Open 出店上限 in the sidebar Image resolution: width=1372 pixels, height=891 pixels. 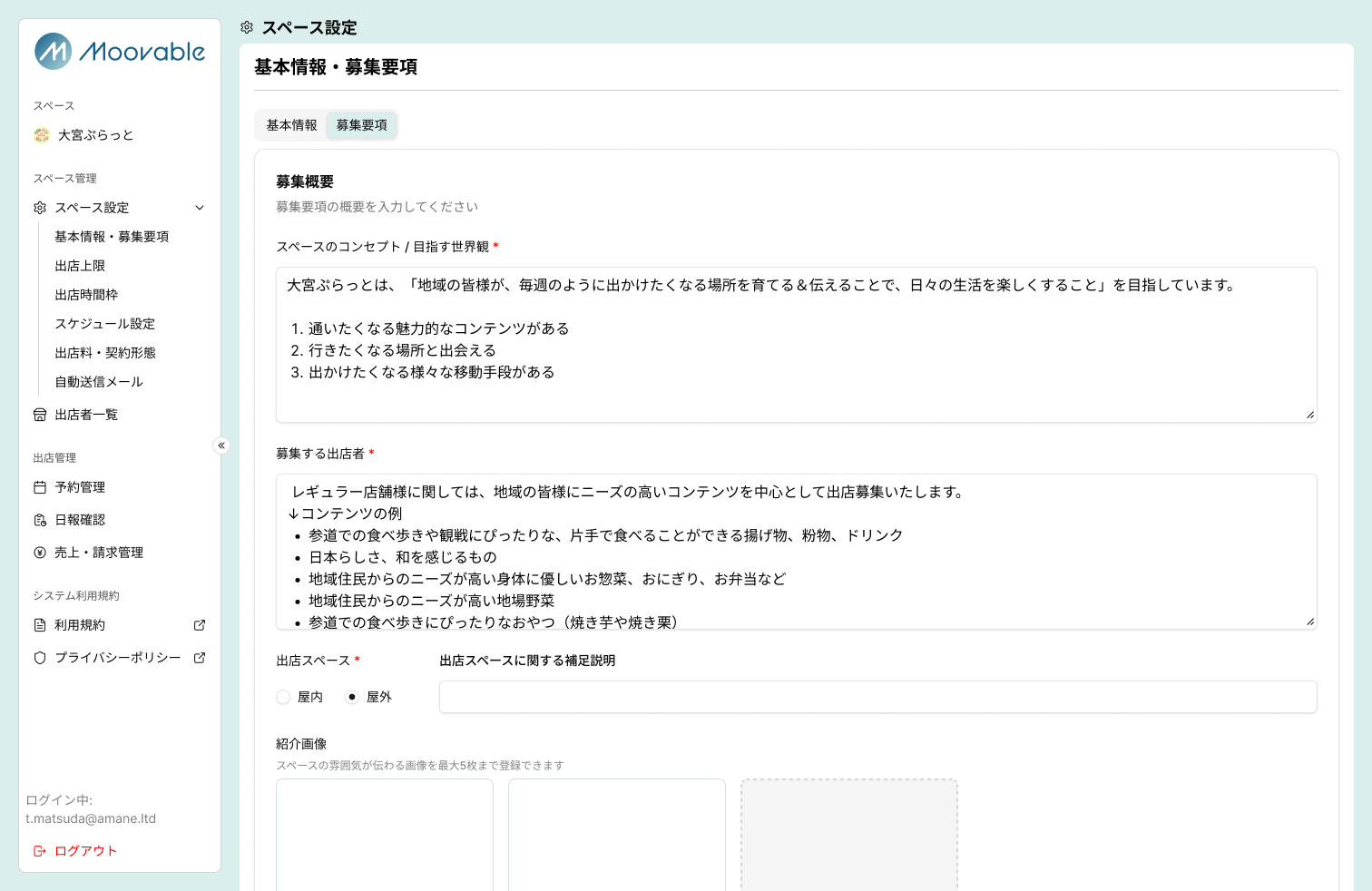click(x=80, y=266)
